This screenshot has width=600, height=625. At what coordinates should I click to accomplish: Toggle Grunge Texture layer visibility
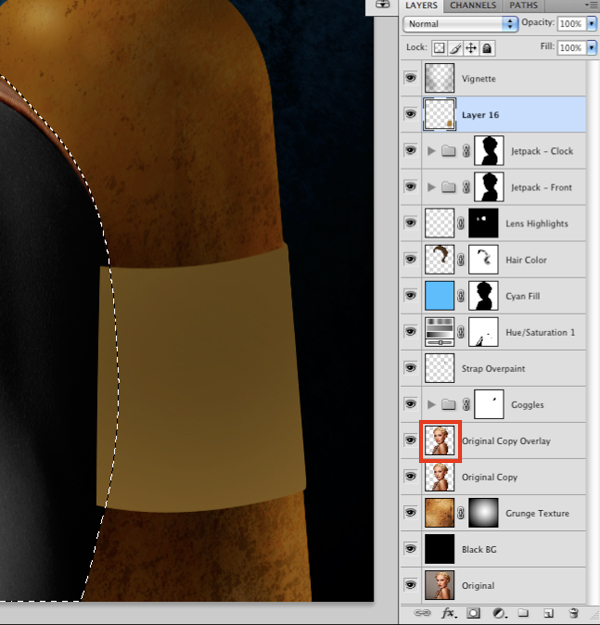coord(410,513)
